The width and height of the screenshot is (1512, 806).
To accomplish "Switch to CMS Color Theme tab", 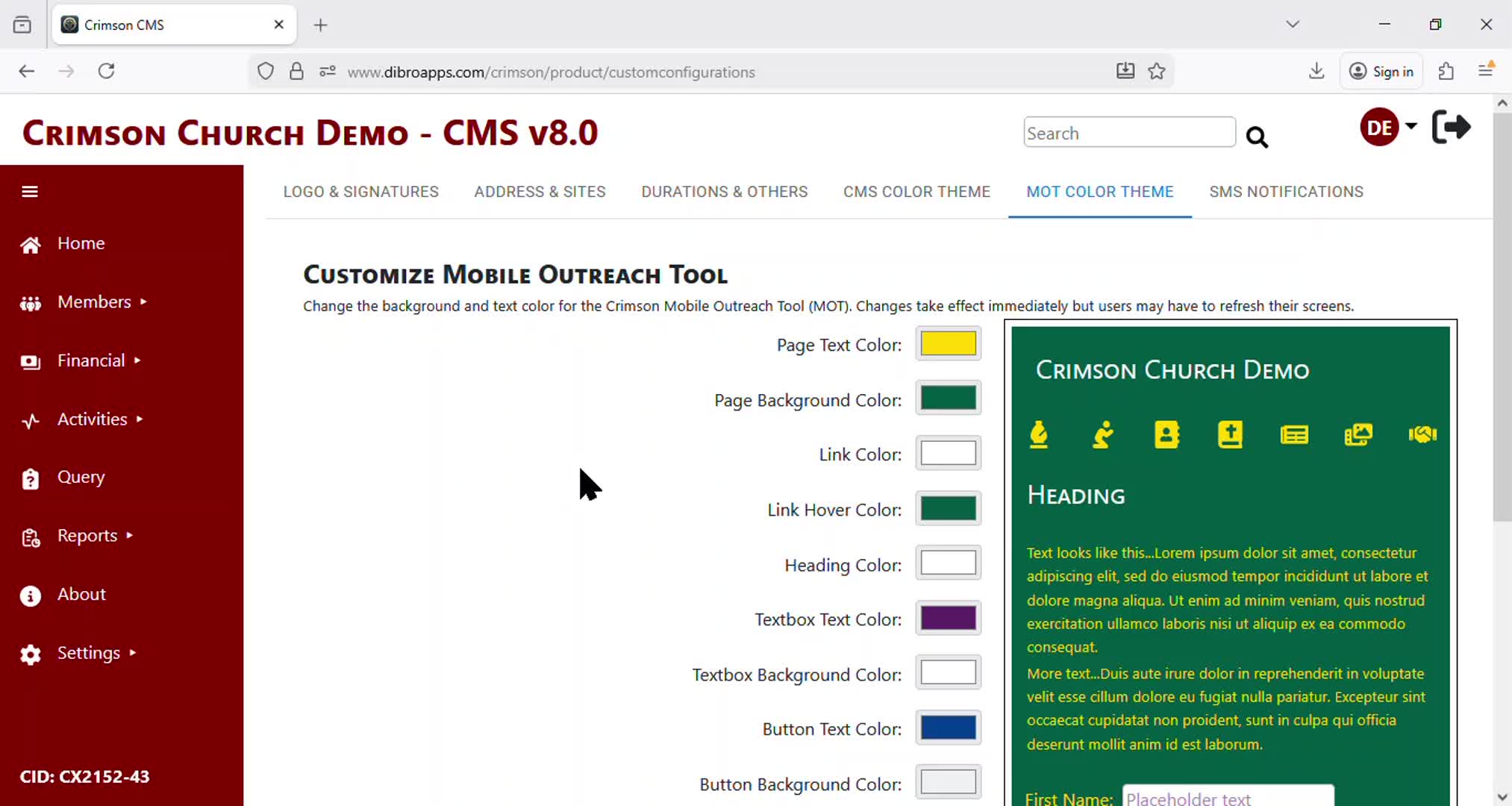I will [x=916, y=192].
